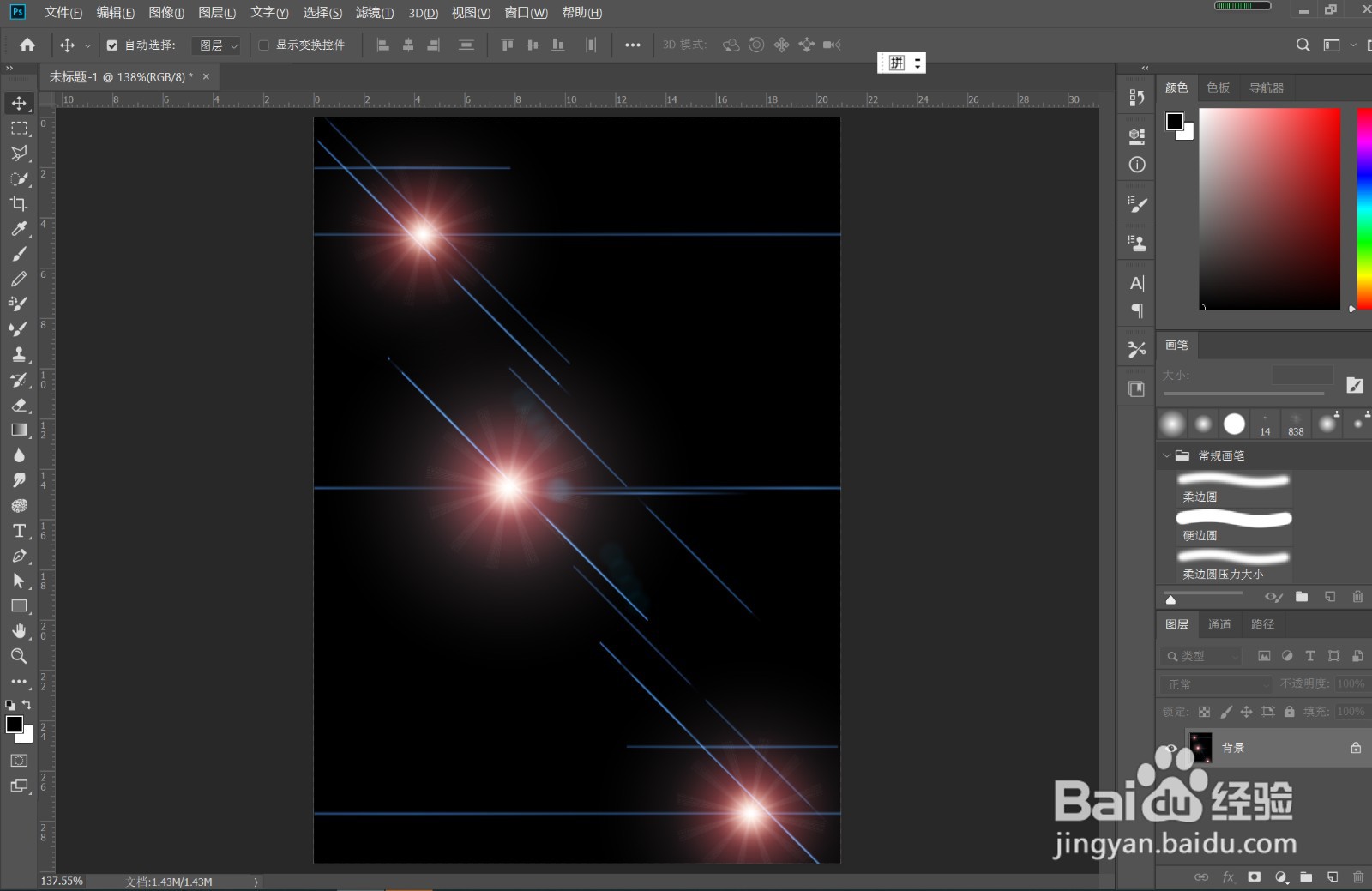The image size is (1372, 891).
Task: Click the zoom percentage field 137.55%
Action: (62, 882)
